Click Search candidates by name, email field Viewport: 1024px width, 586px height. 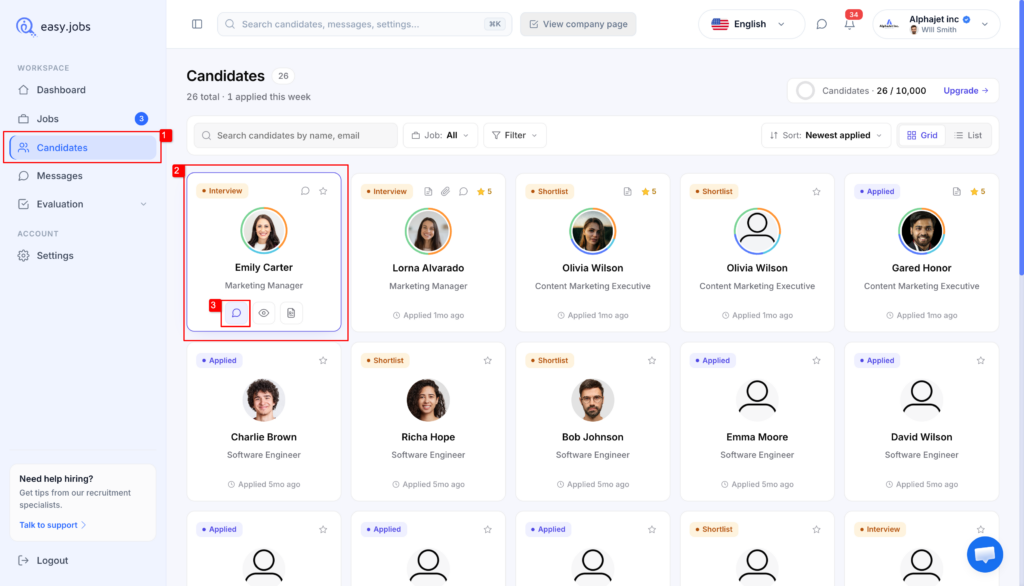pyautogui.click(x=296, y=135)
